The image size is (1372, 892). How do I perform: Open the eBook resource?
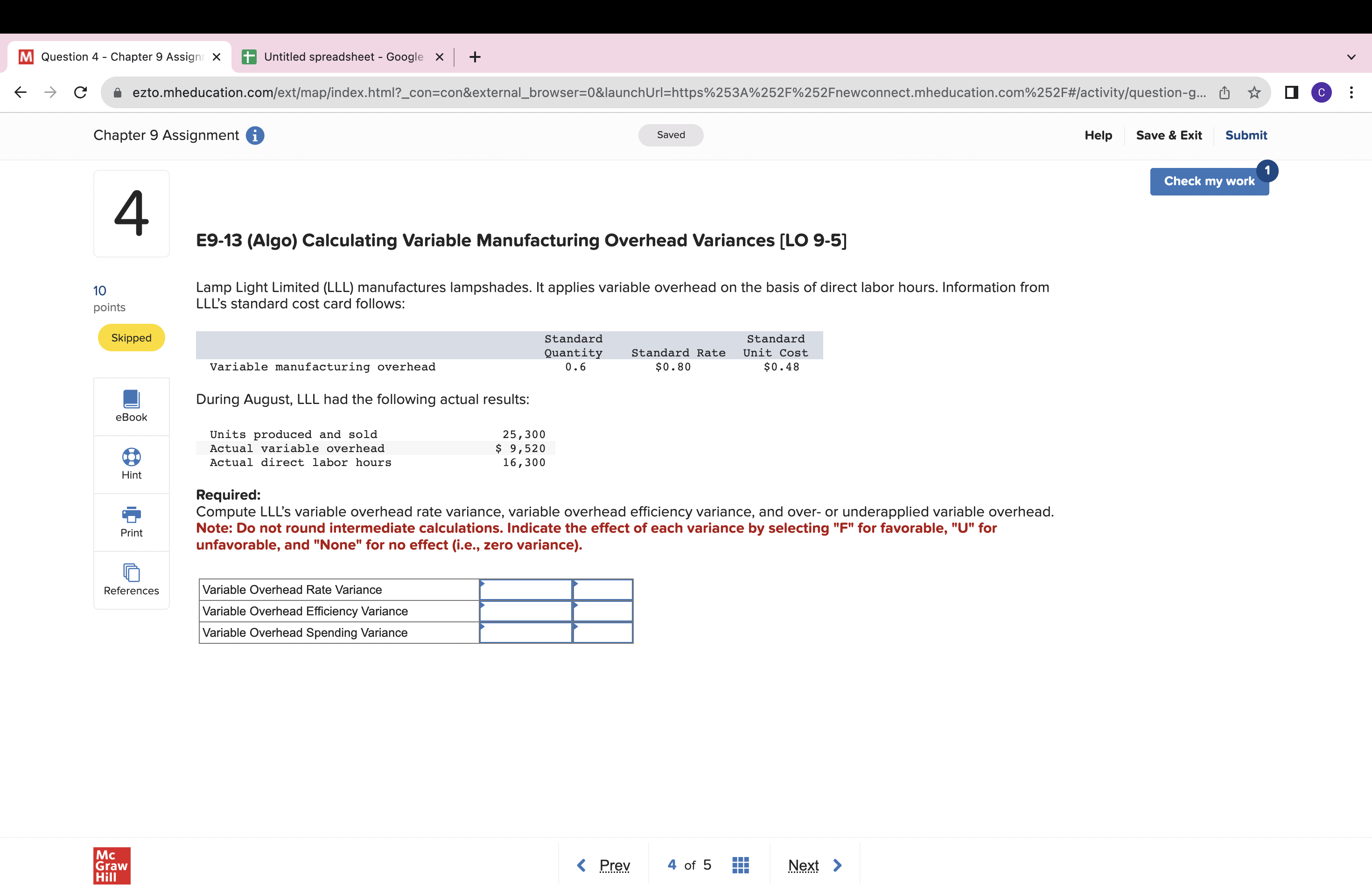(132, 406)
